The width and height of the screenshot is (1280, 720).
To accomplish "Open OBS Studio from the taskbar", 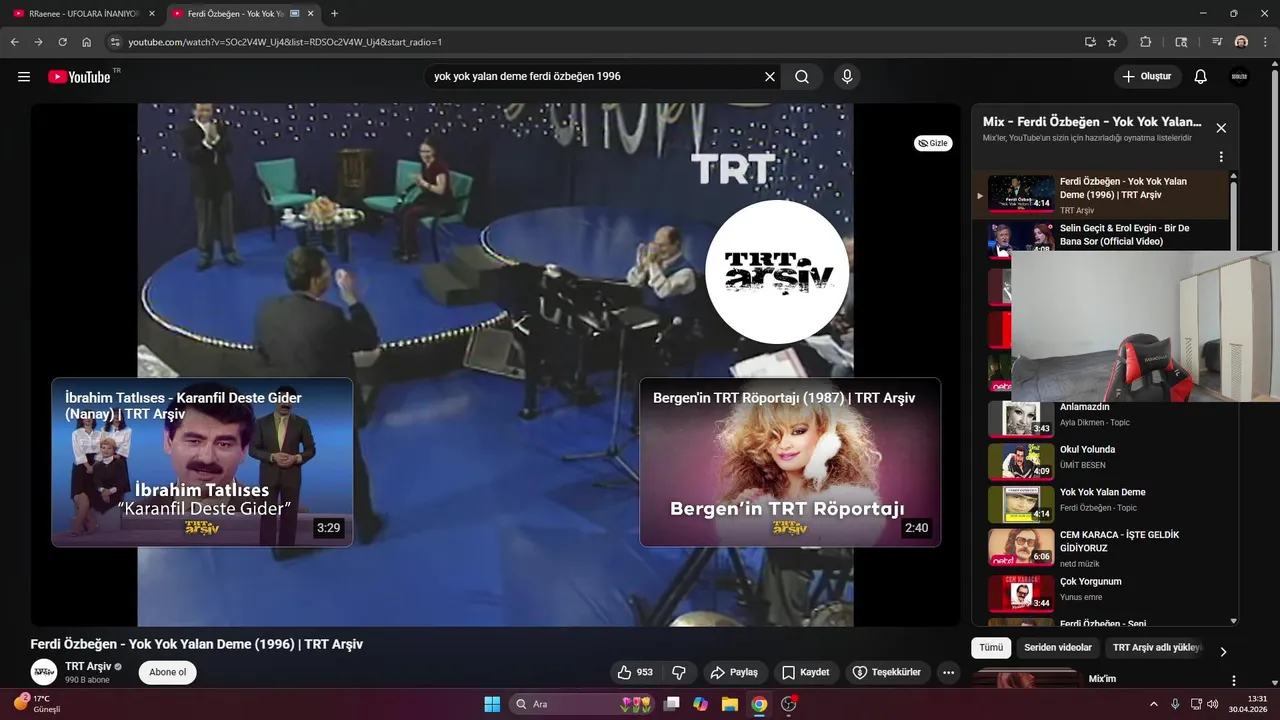I will [788, 704].
